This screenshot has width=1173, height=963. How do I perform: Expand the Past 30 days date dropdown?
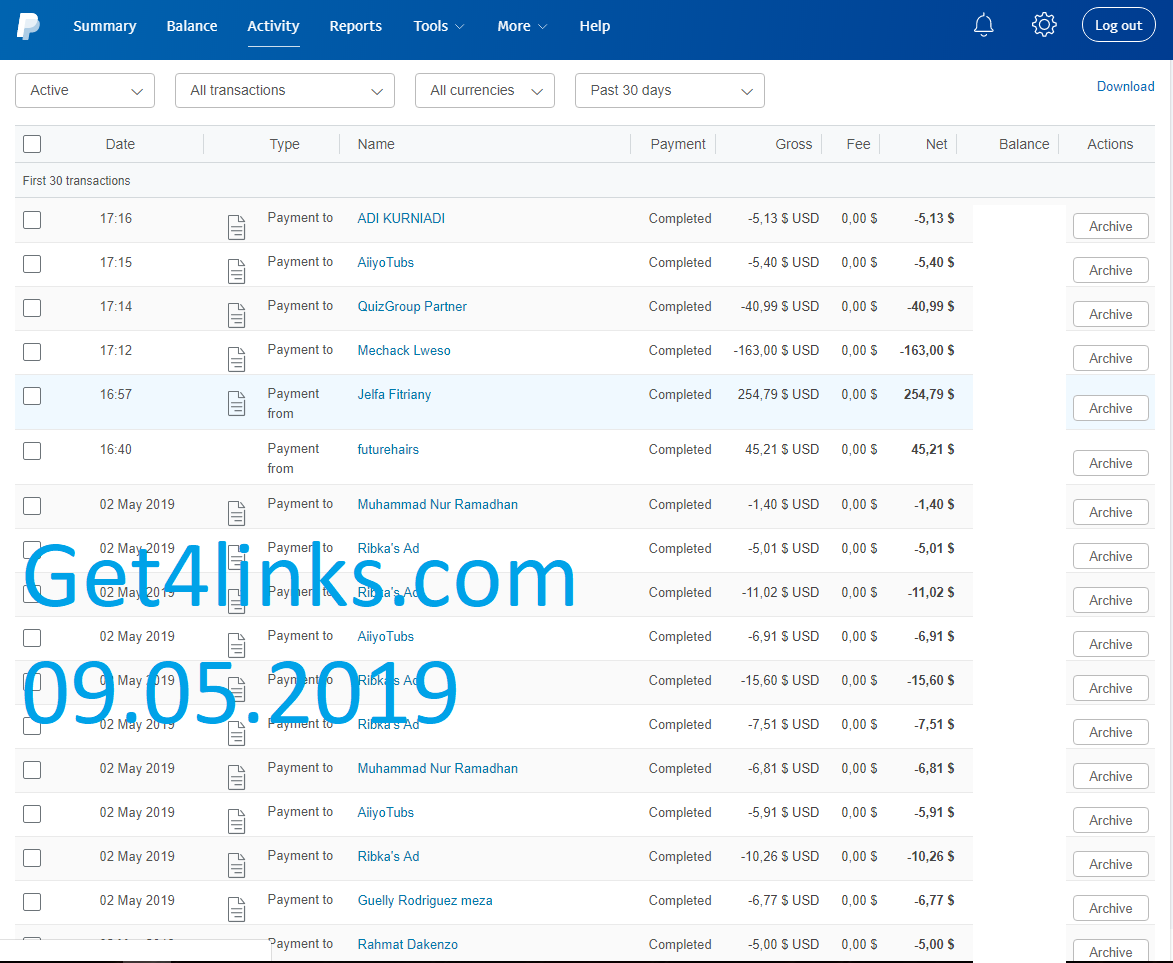[x=670, y=91]
